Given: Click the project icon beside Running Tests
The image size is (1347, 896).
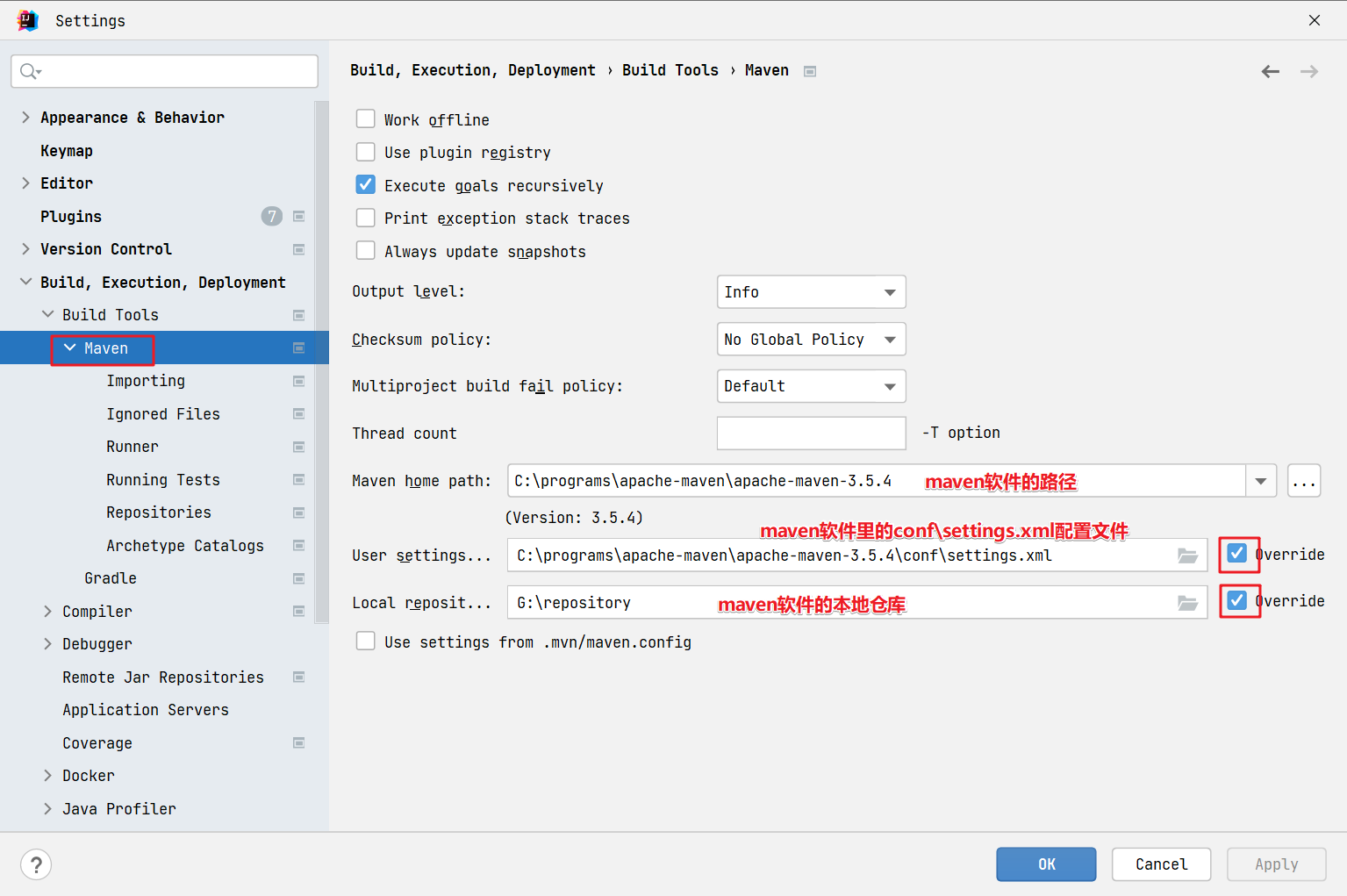Looking at the screenshot, I should coord(298,480).
